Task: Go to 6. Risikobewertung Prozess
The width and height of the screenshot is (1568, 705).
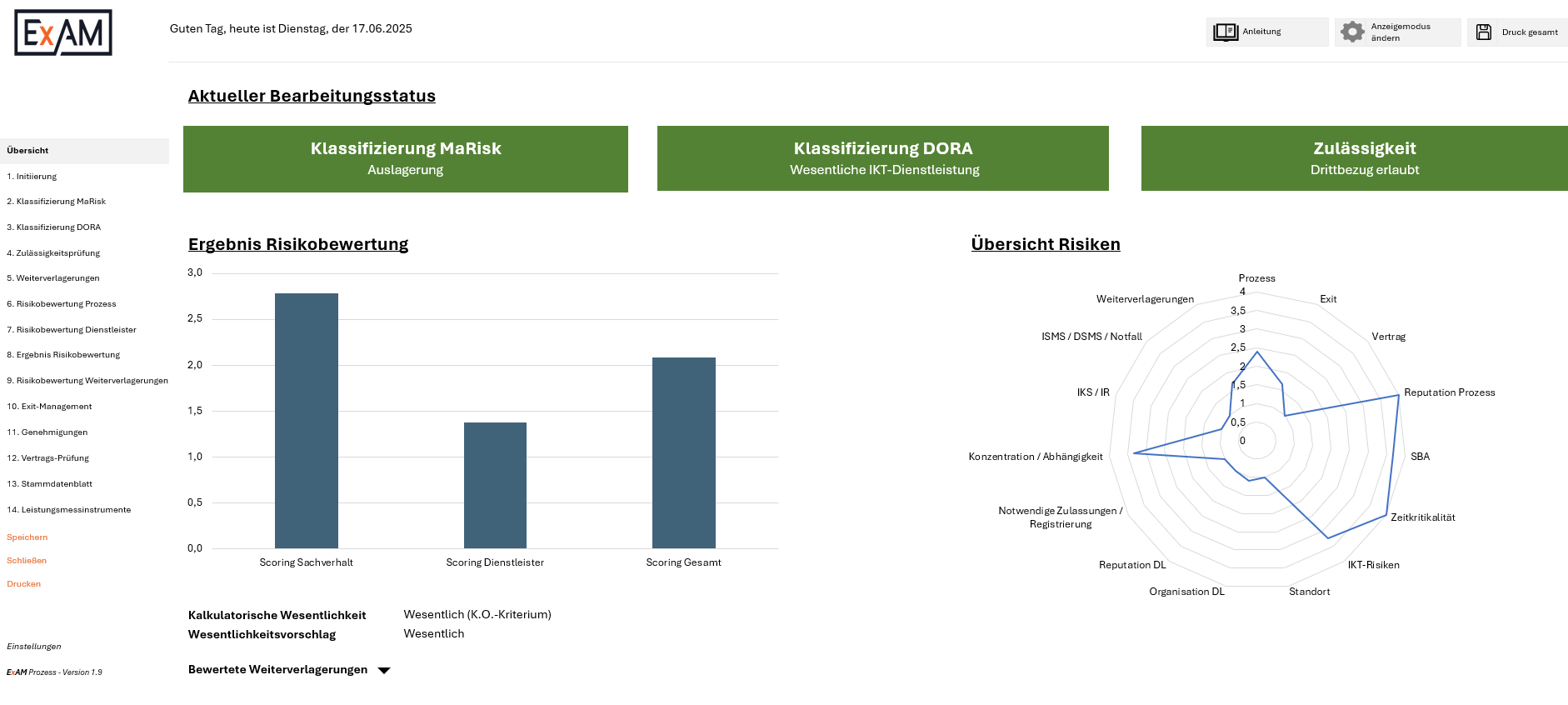Action: [62, 304]
